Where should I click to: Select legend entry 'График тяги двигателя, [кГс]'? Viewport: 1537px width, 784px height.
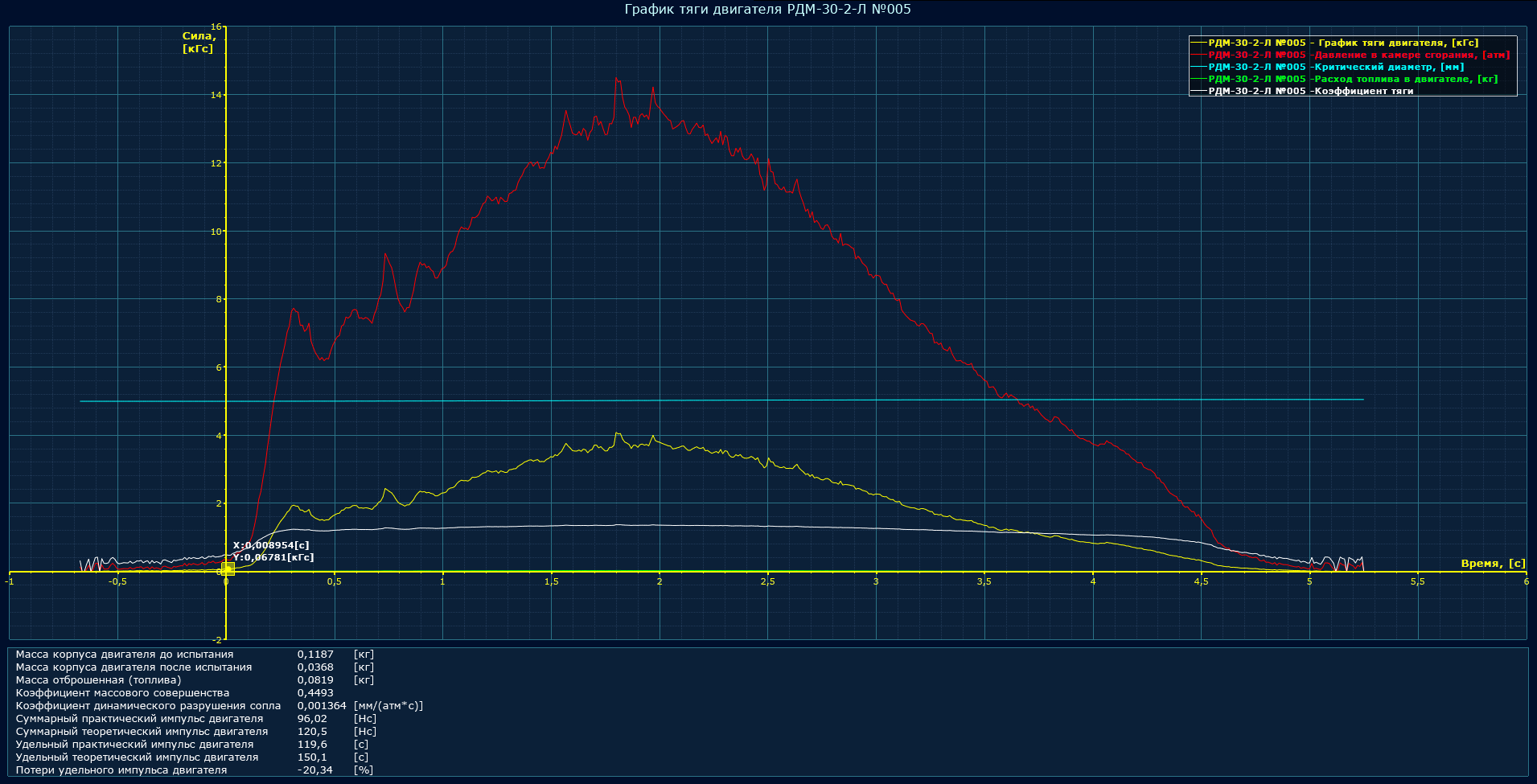(1334, 43)
